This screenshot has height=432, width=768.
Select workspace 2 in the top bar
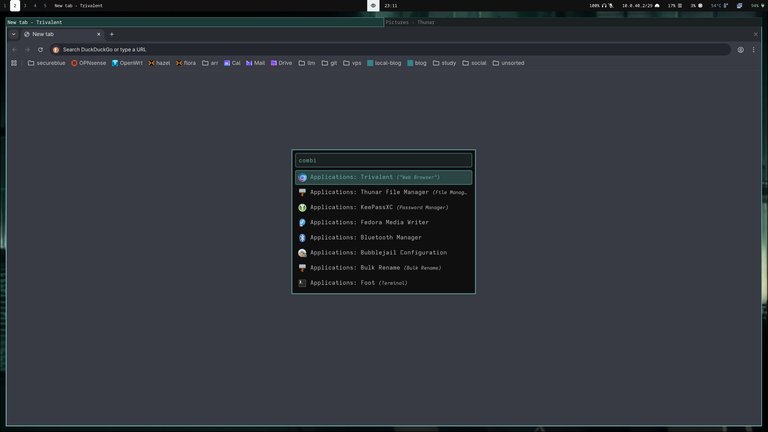[15, 6]
